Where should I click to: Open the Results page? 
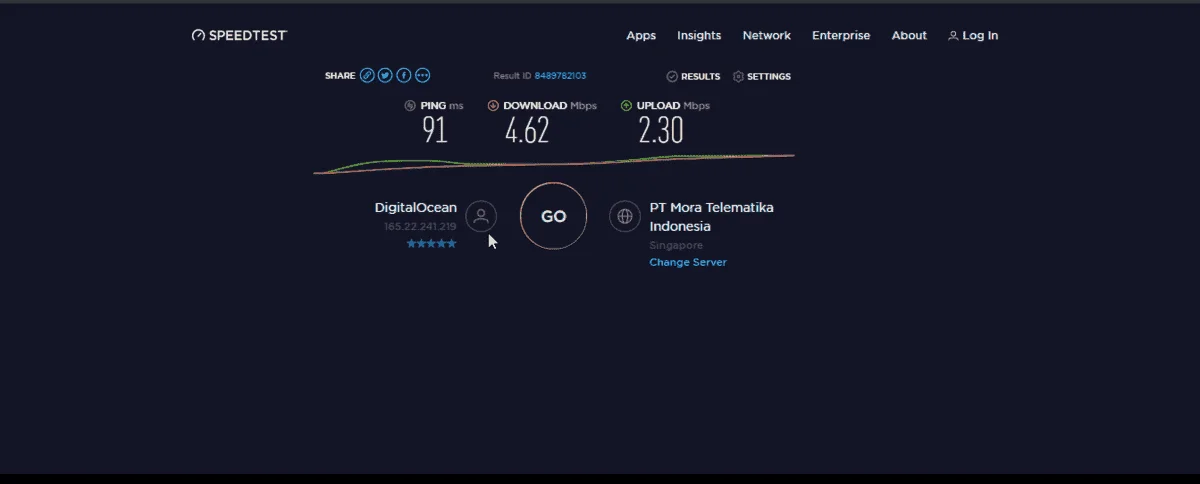[694, 76]
